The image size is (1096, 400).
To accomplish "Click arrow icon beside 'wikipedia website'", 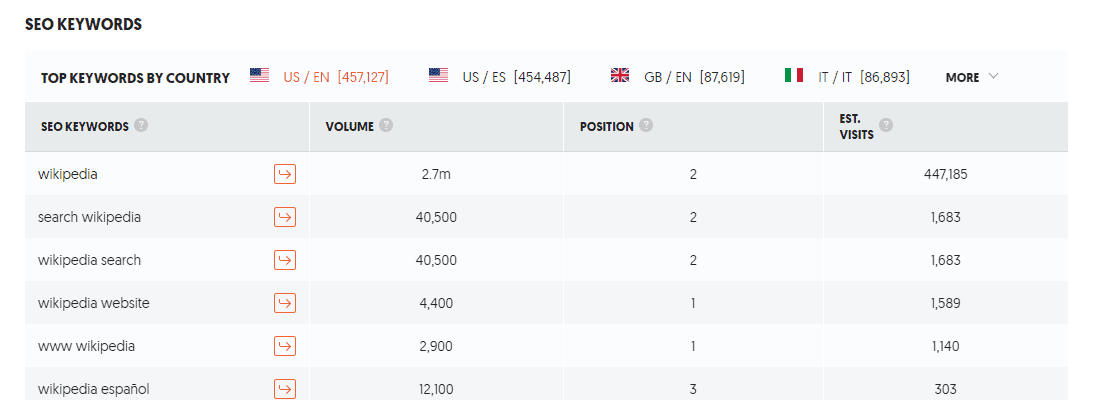I will tap(285, 303).
